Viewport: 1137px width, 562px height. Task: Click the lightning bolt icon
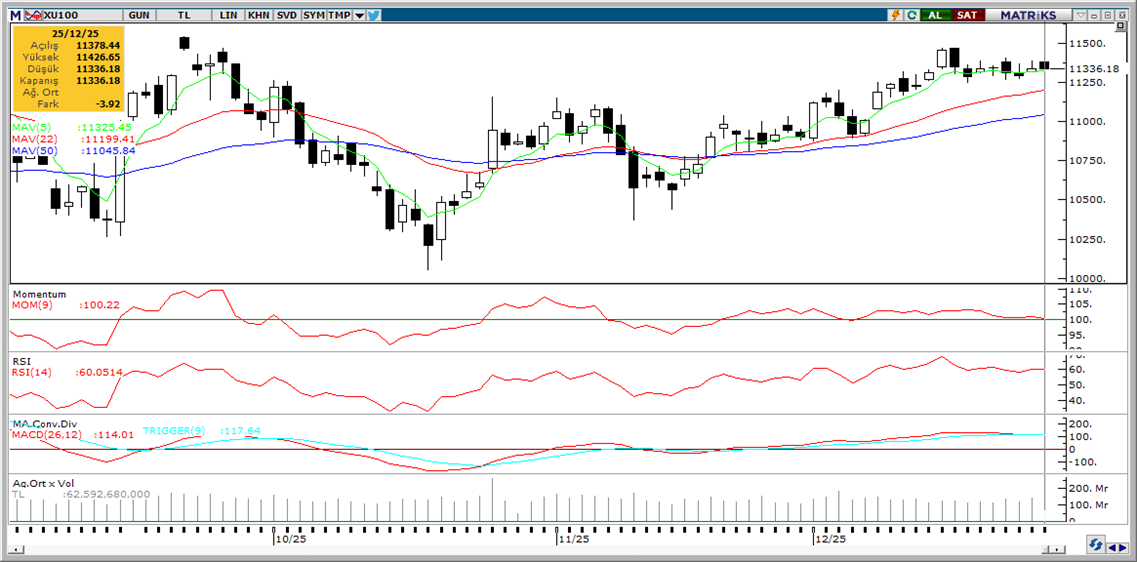[x=896, y=15]
